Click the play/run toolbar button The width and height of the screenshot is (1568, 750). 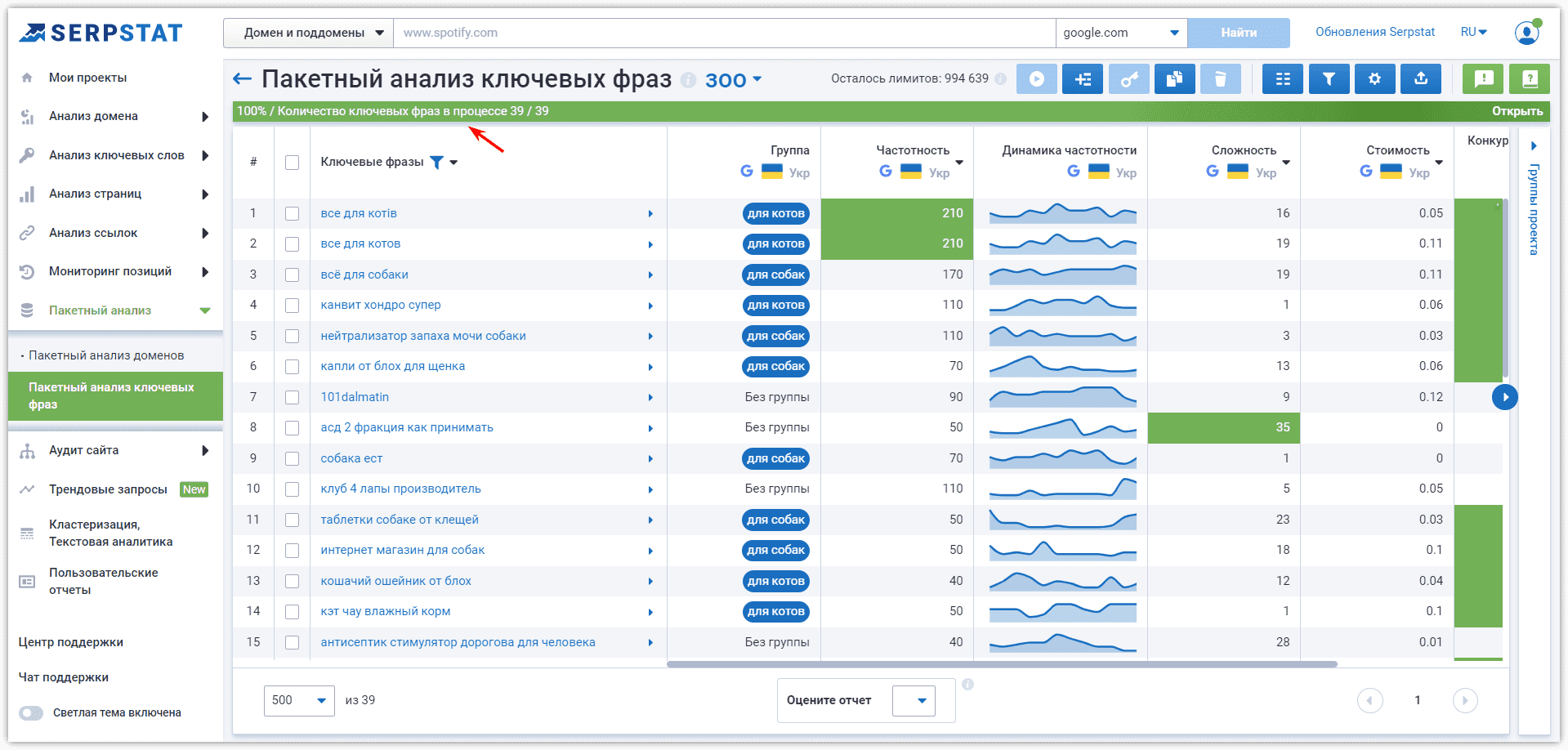(x=1036, y=79)
